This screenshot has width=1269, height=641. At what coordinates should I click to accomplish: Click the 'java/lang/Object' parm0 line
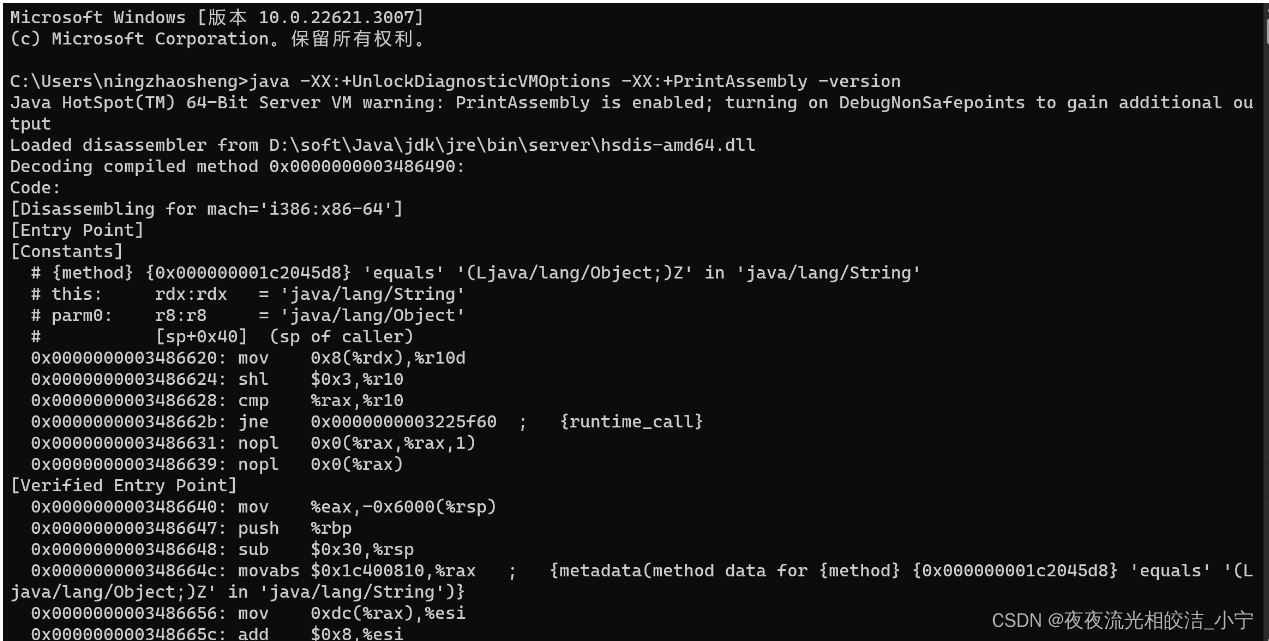(x=248, y=315)
